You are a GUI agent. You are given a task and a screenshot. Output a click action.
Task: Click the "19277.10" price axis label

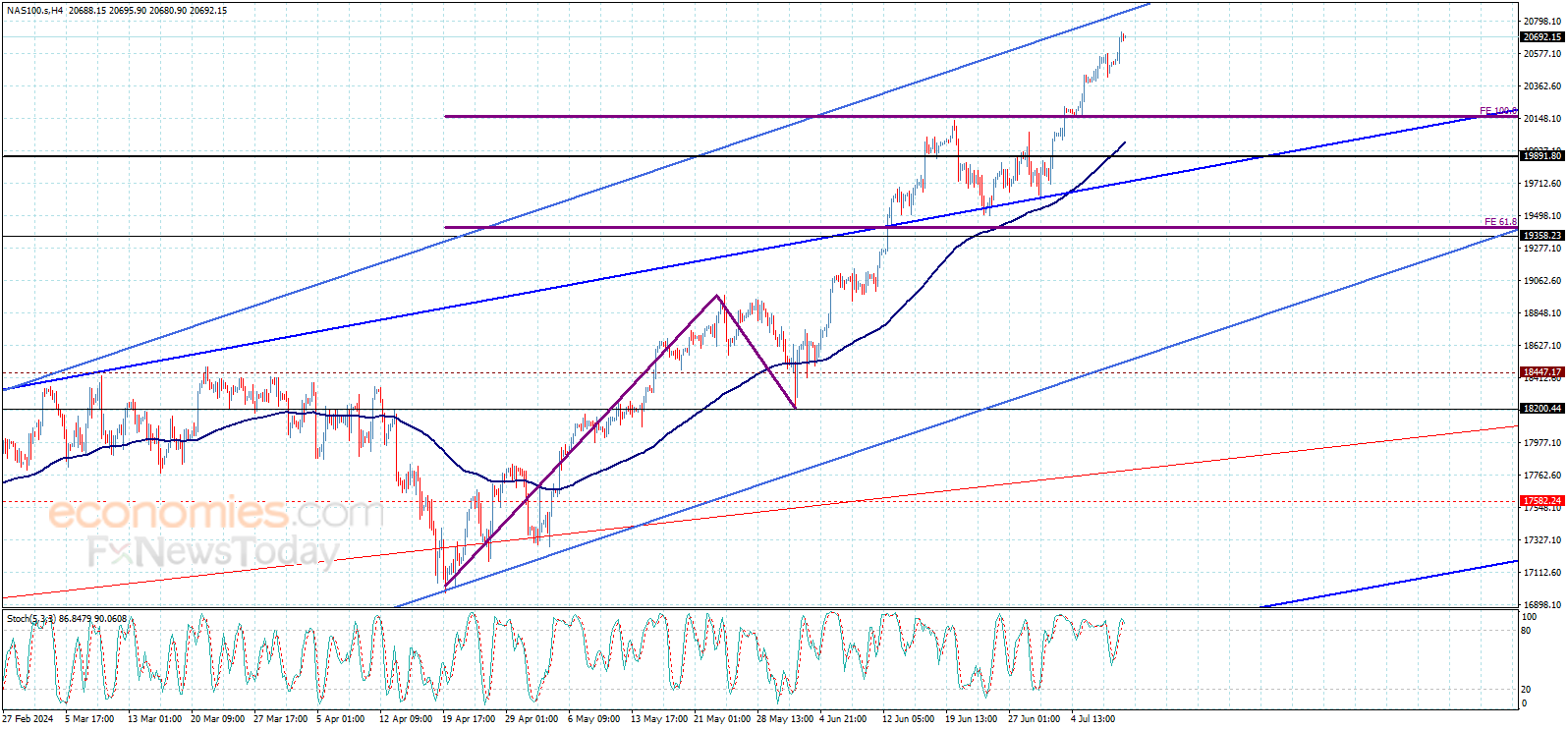[x=1541, y=249]
